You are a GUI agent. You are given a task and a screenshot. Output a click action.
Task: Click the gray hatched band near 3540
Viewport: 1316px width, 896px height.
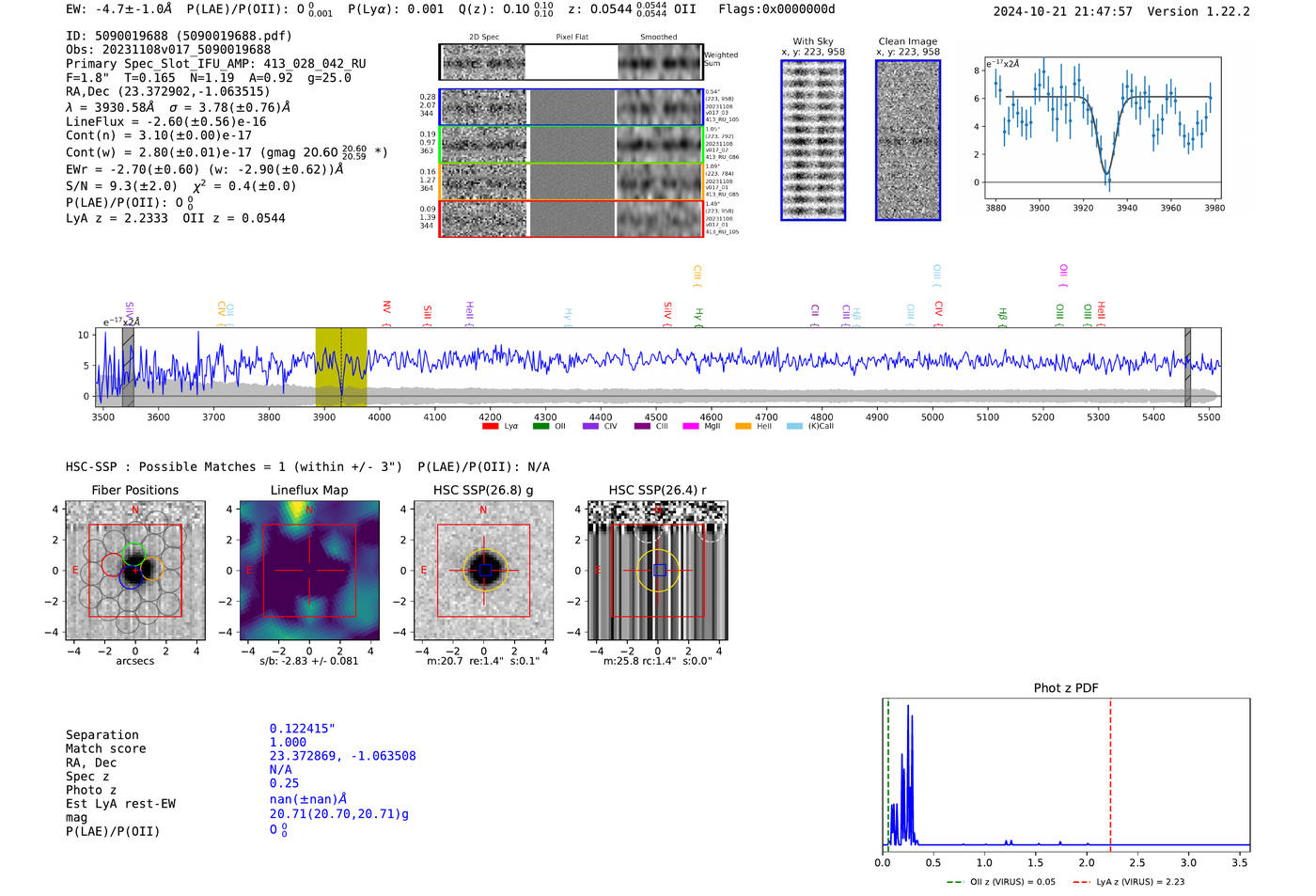click(x=128, y=368)
